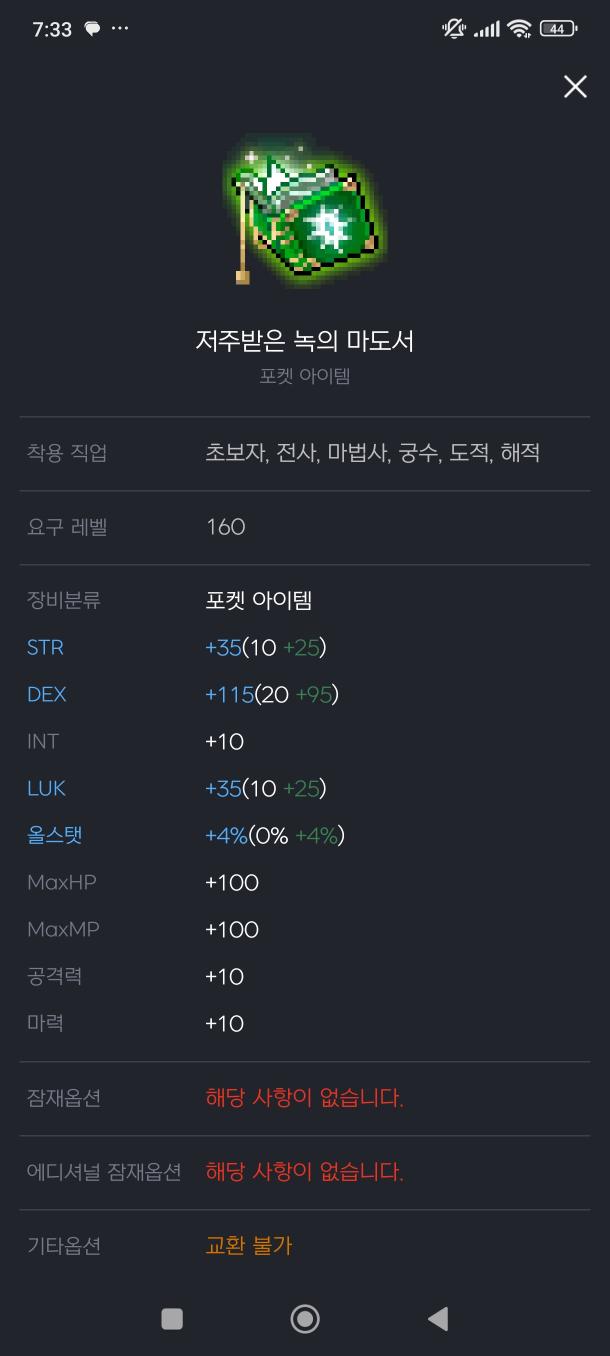610x1356 pixels.
Task: Tap the cellular signal strength icon
Action: tap(486, 30)
